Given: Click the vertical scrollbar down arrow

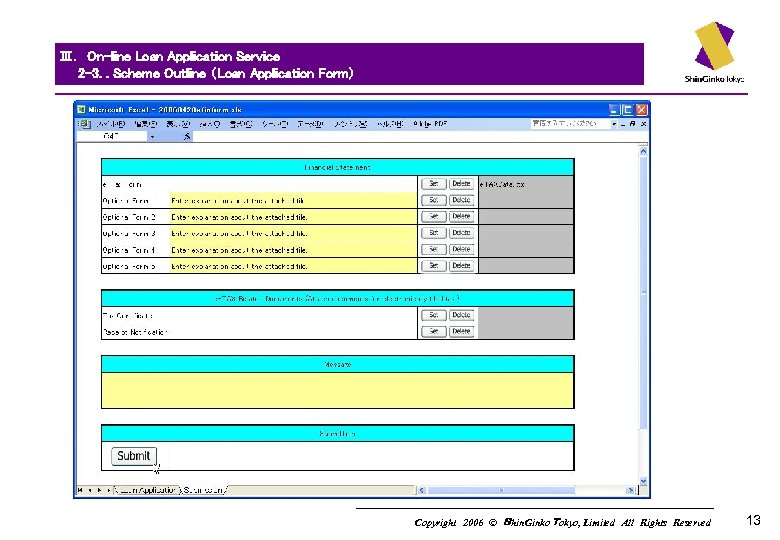Looking at the screenshot, I should click(x=643, y=481).
